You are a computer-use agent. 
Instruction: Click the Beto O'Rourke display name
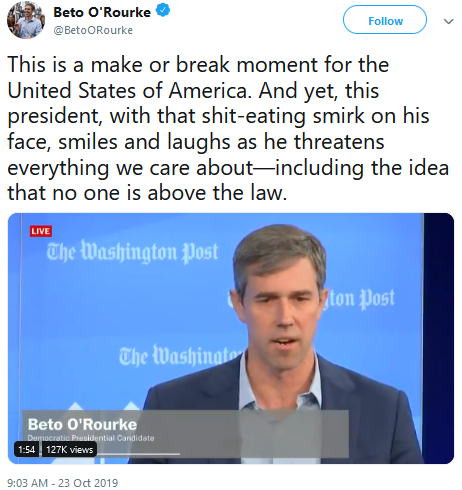point(102,12)
